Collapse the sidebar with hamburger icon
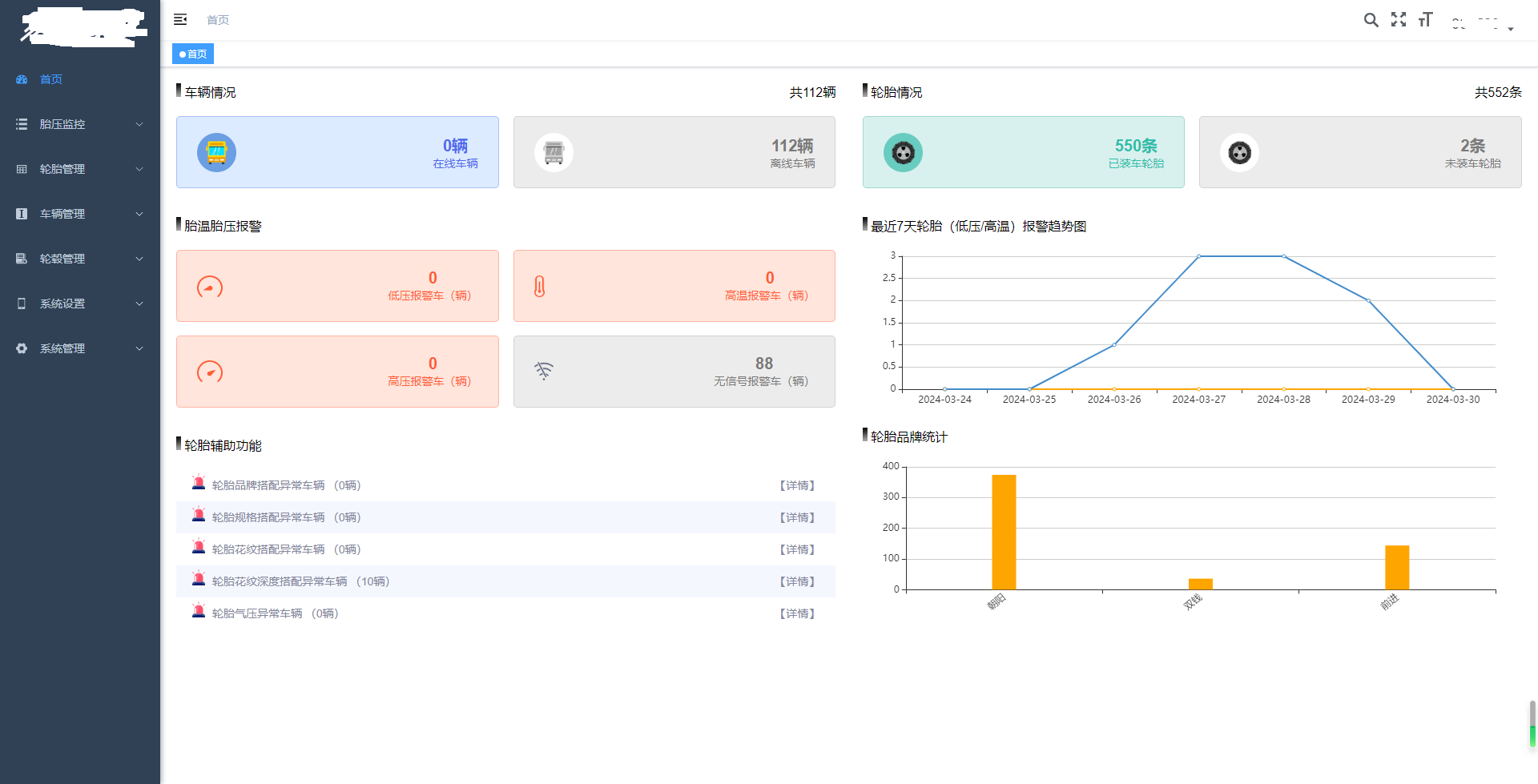Image resolution: width=1538 pixels, height=784 pixels. 180,19
